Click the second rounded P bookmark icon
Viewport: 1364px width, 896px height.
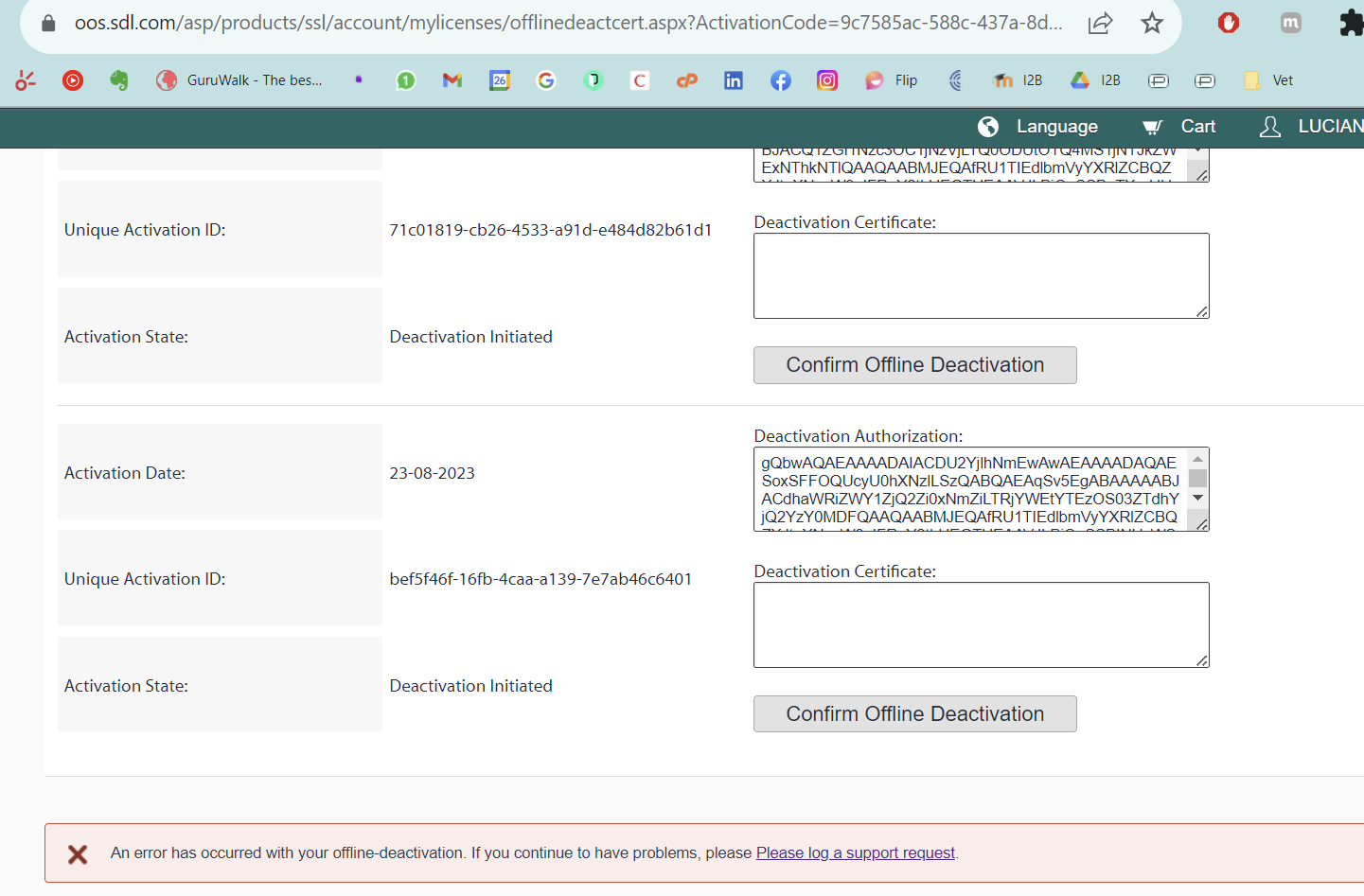(1205, 80)
